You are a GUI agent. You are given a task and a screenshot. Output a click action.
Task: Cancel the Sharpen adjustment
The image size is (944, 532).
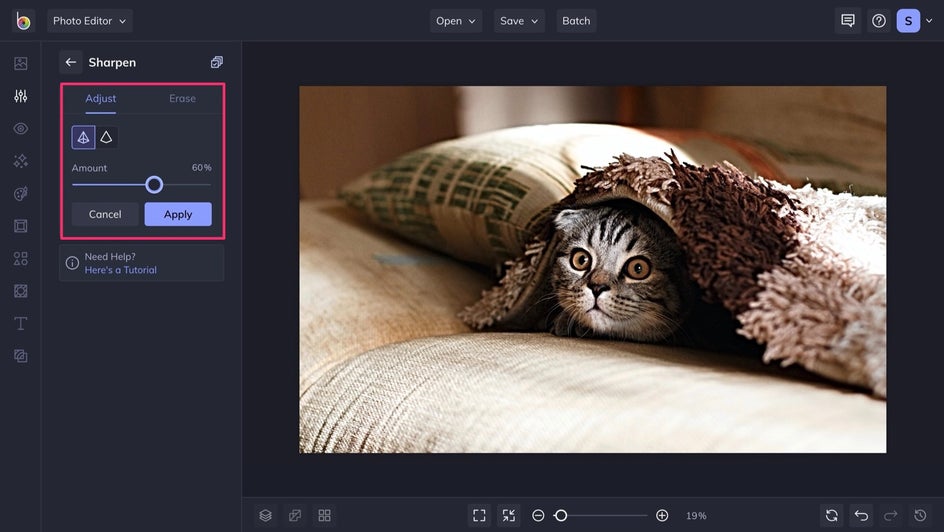(105, 214)
